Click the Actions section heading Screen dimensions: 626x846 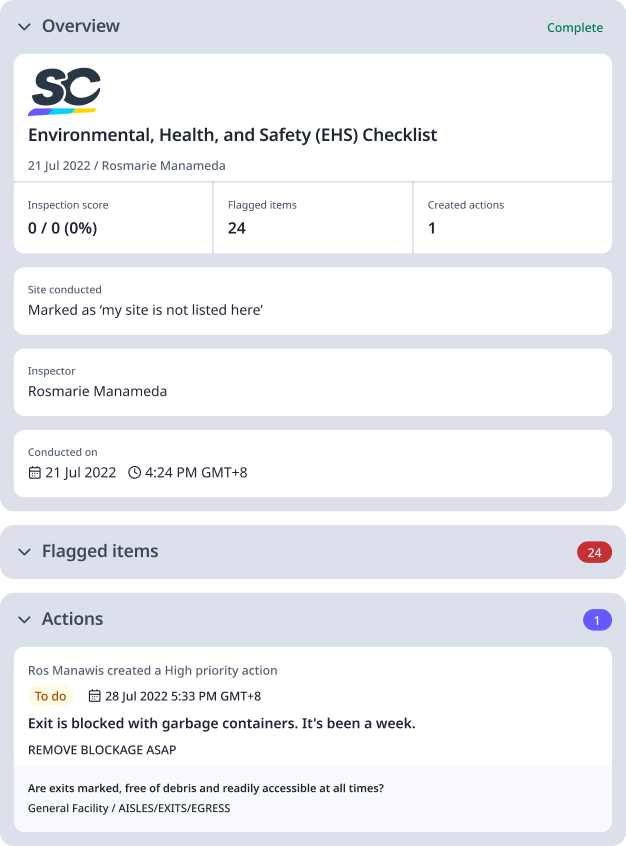point(72,620)
